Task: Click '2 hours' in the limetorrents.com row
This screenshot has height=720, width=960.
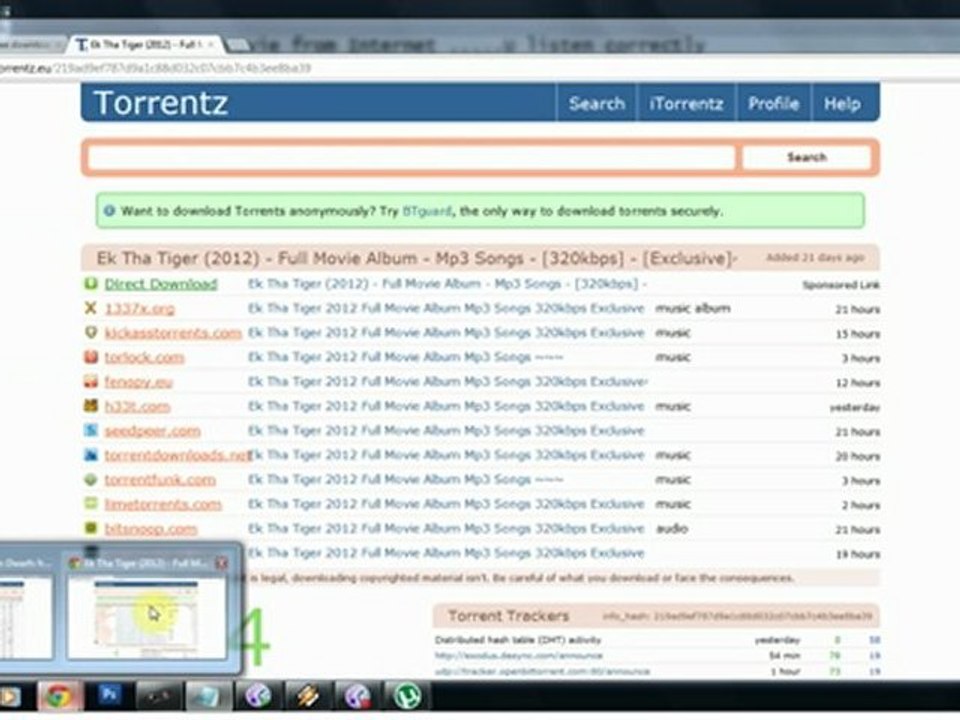Action: point(861,505)
